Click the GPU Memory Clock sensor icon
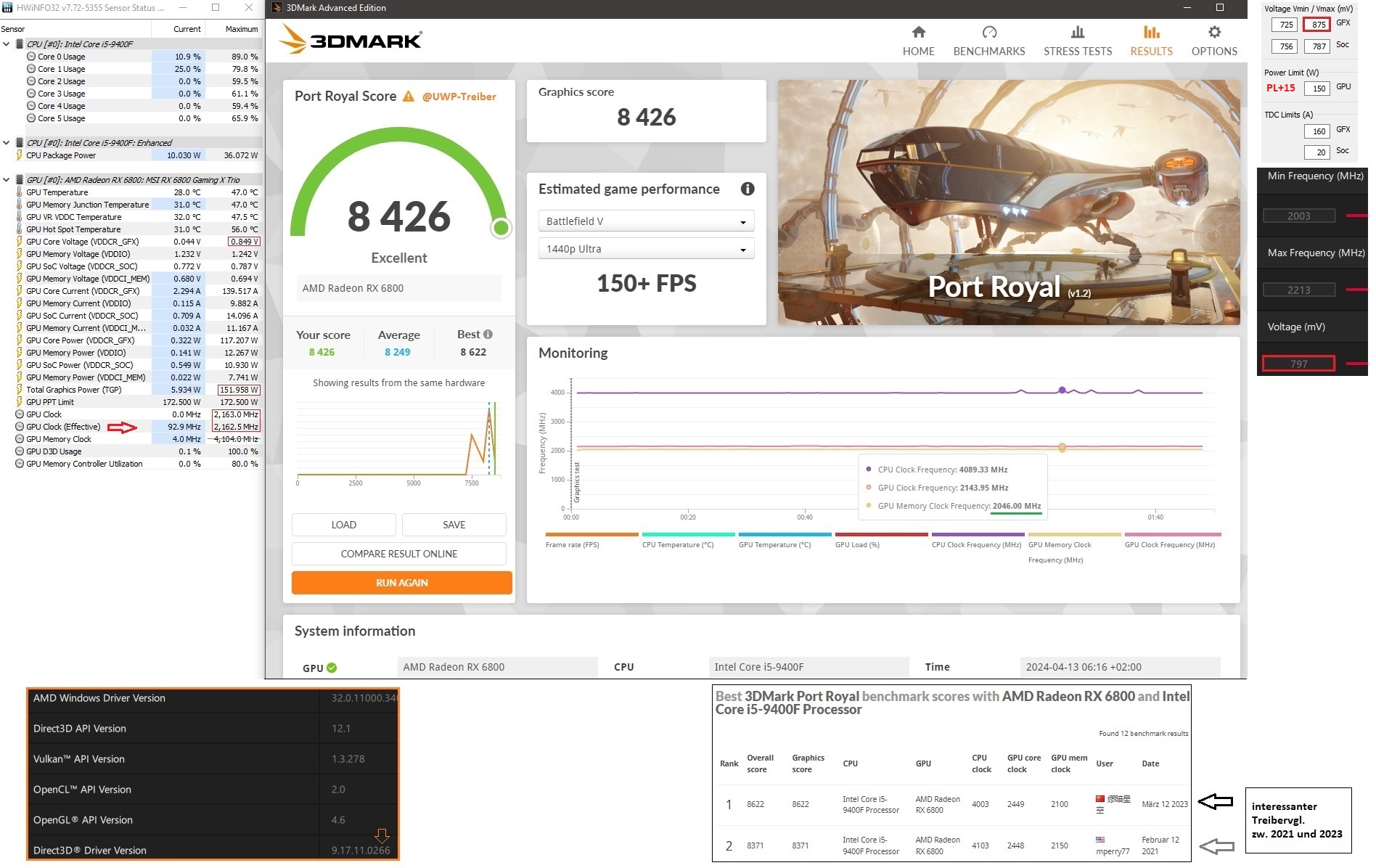The height and width of the screenshot is (868, 1376). [20, 439]
